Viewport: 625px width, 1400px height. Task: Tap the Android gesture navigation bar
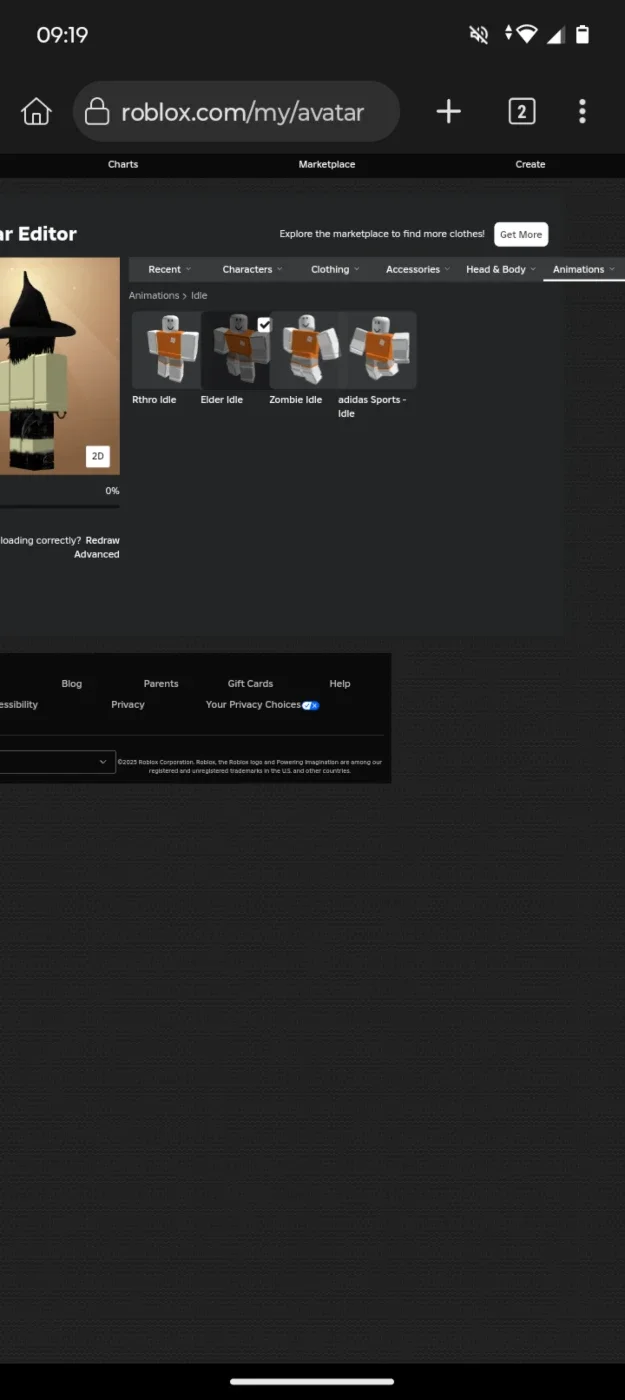312,1382
